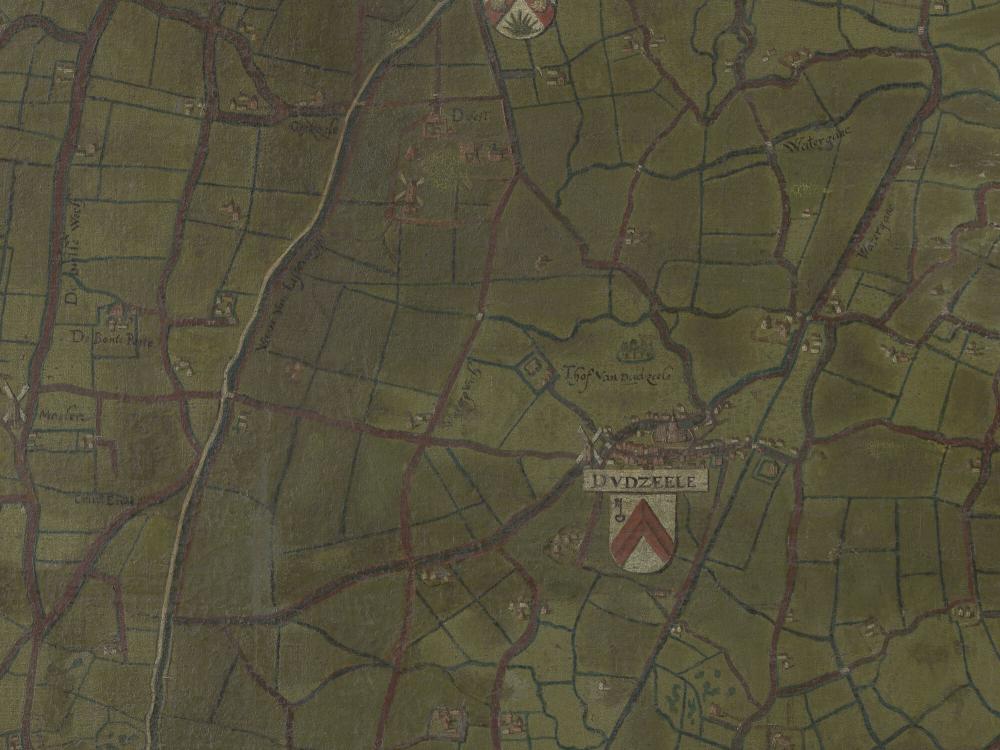Viewport: 1000px width, 750px height.
Task: Click the 'Watergank' label written along the diagonal road
Action: point(876,232)
